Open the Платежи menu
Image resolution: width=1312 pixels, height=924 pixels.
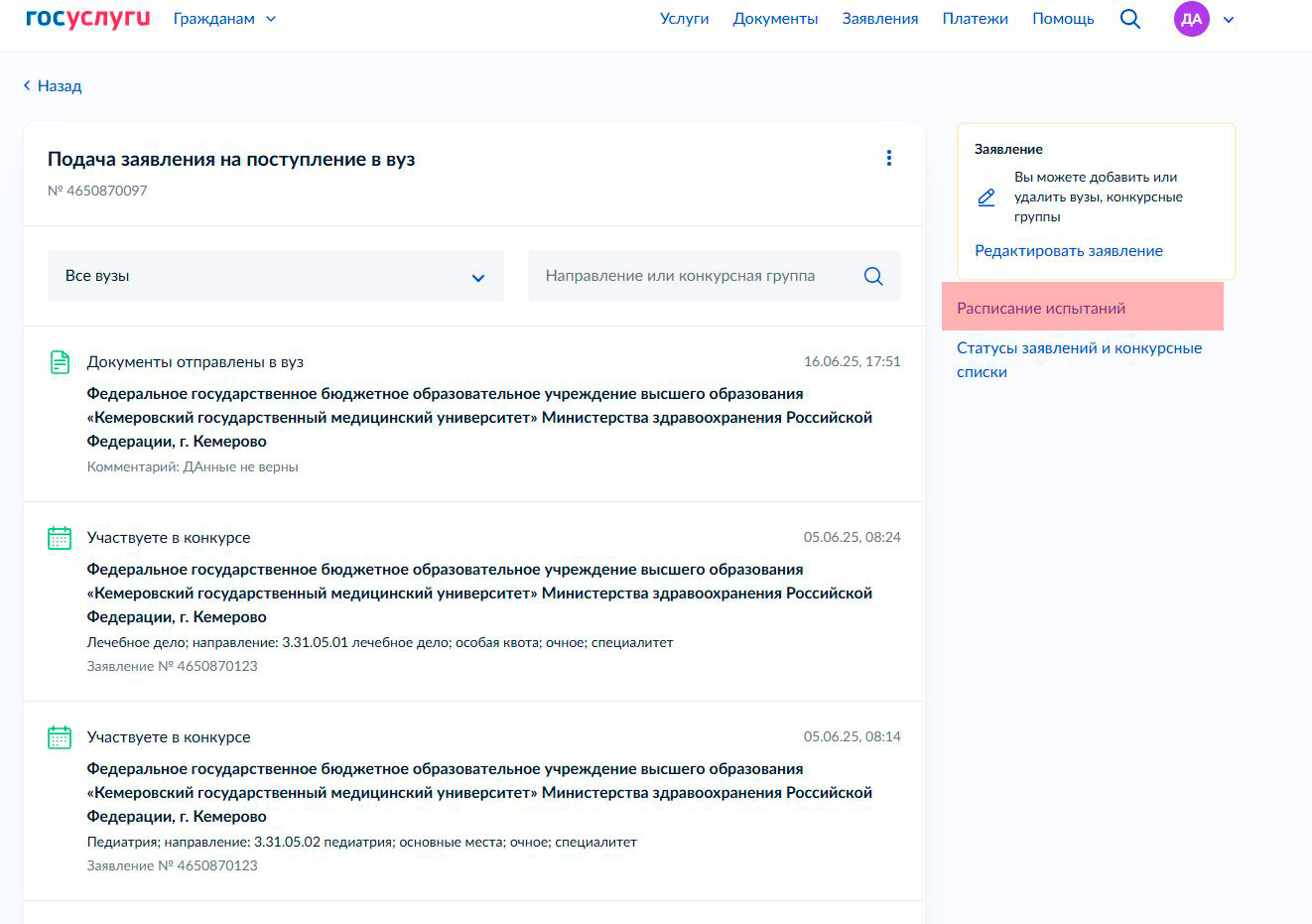pyautogui.click(x=975, y=19)
